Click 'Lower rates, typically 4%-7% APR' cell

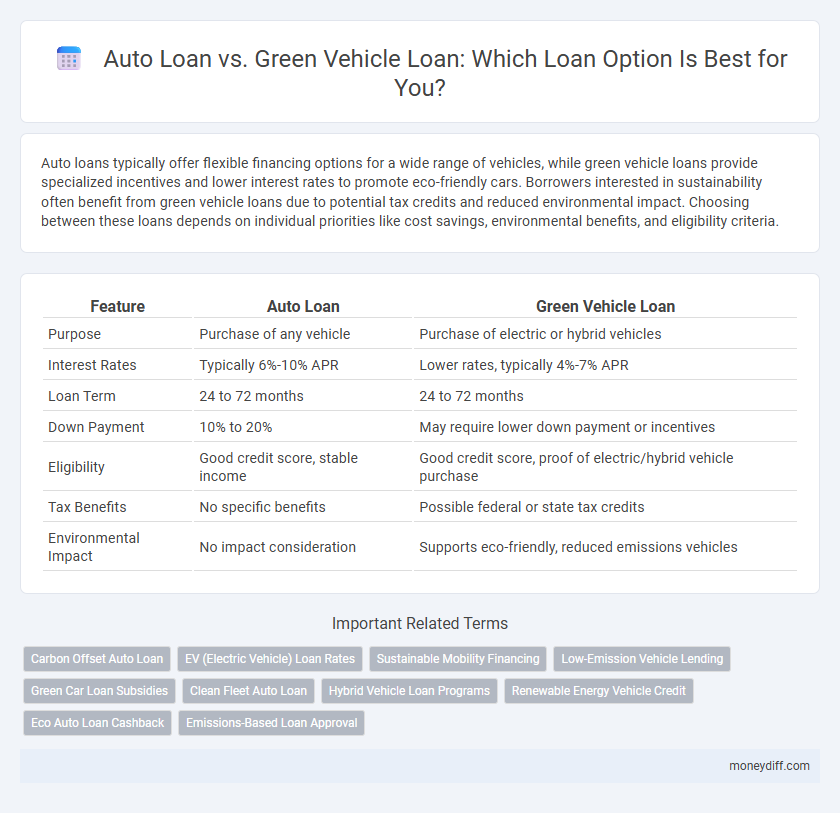[605, 365]
